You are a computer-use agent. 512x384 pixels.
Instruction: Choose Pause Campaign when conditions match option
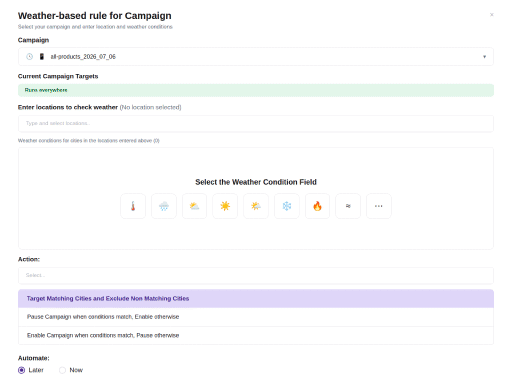click(256, 317)
